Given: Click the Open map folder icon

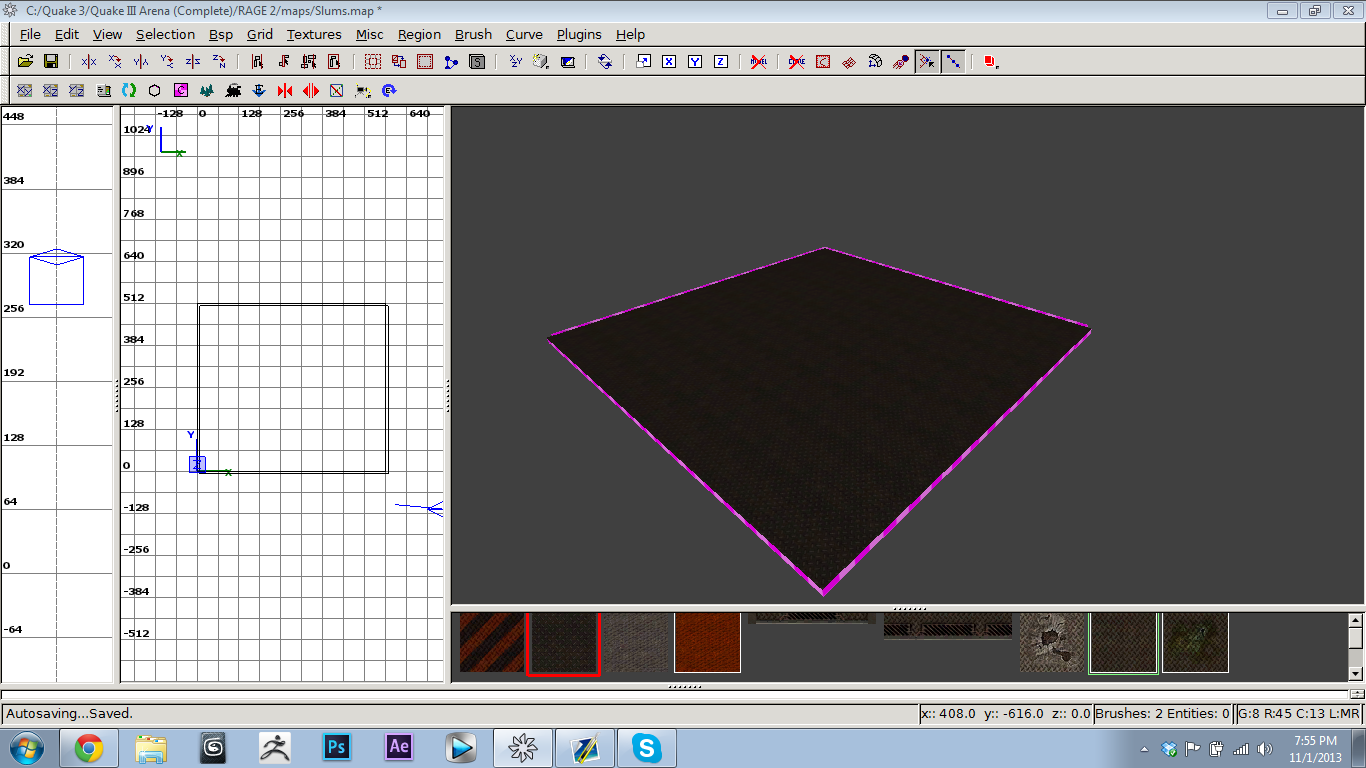Looking at the screenshot, I should pyautogui.click(x=26, y=61).
